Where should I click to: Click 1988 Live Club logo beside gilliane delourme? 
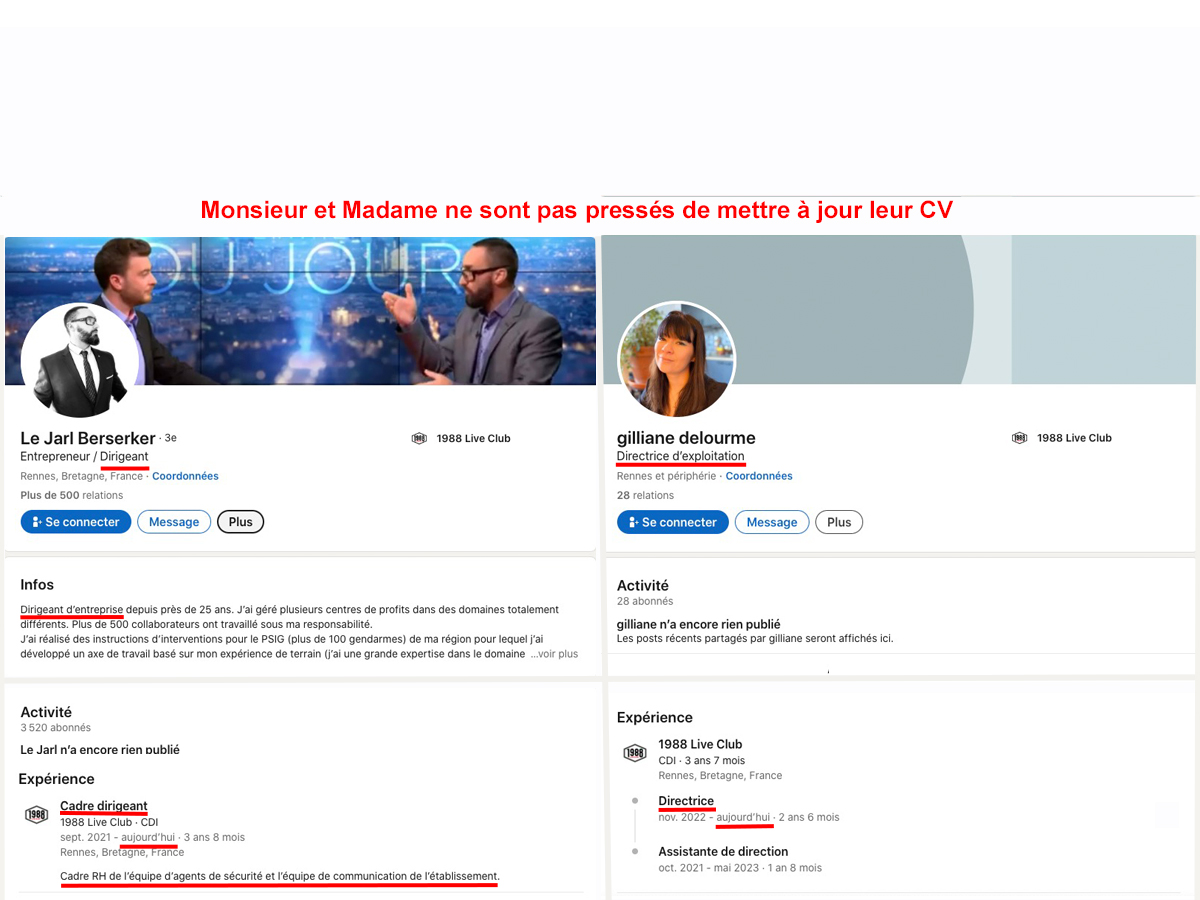coord(1020,438)
